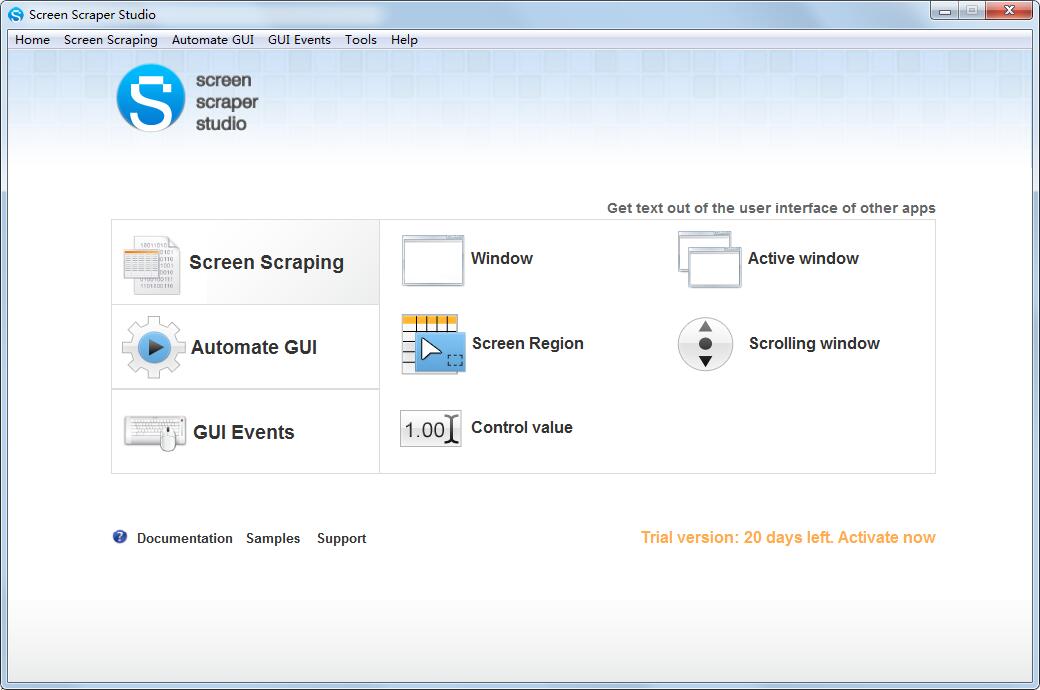This screenshot has width=1040, height=690.
Task: Open the Screen Scraping menu
Action: [x=110, y=40]
